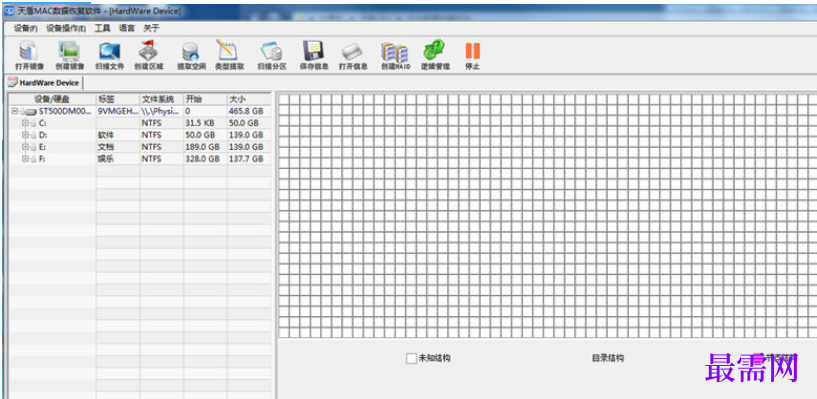Select the E: partition row

141,147
